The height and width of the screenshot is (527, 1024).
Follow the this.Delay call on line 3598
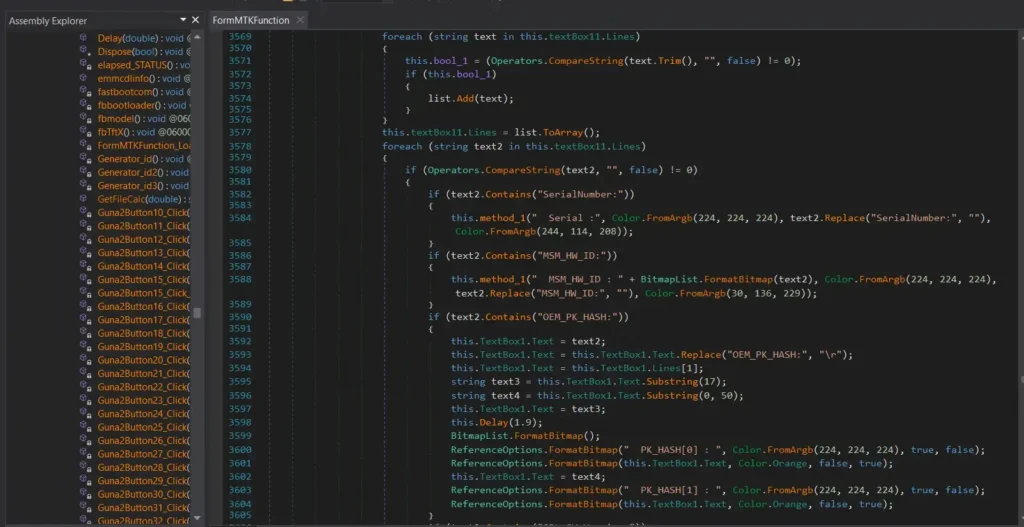tap(492, 422)
